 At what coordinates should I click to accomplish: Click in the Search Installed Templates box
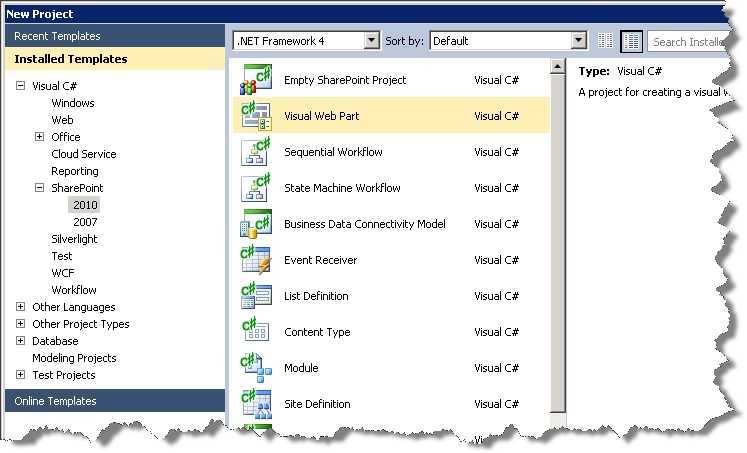point(688,41)
